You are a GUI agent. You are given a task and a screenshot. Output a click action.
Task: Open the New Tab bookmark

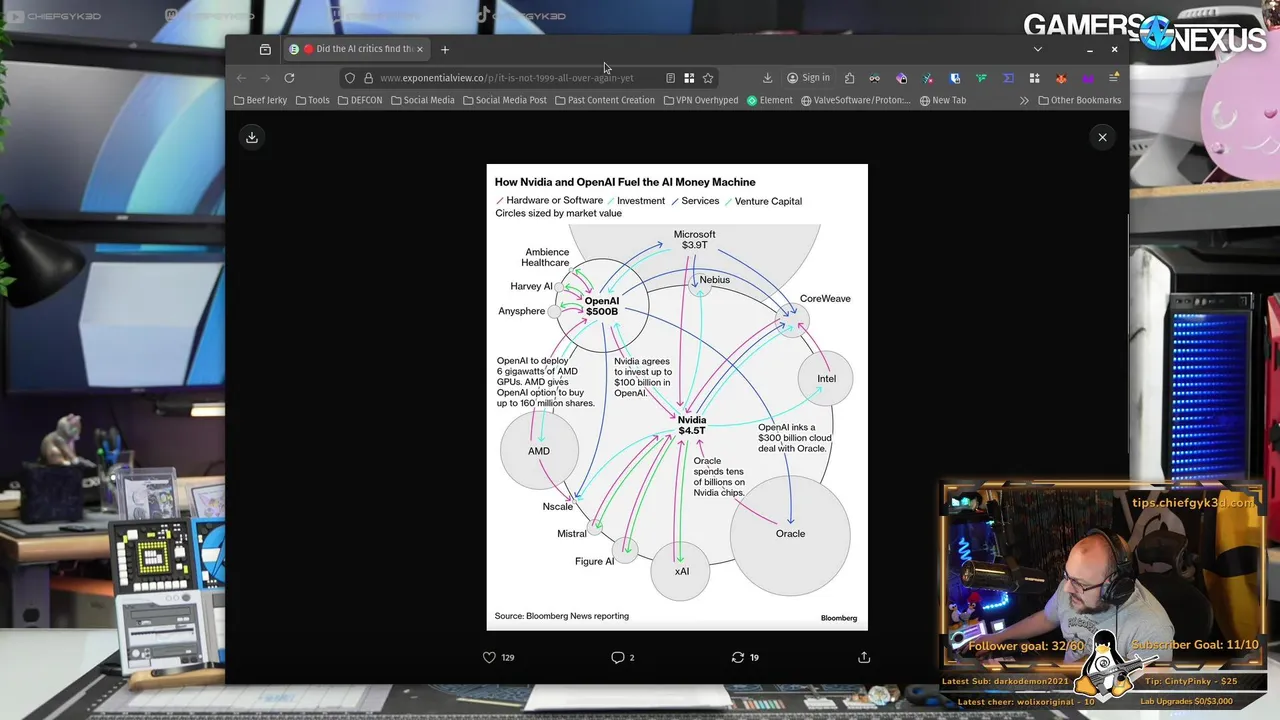coord(943,100)
